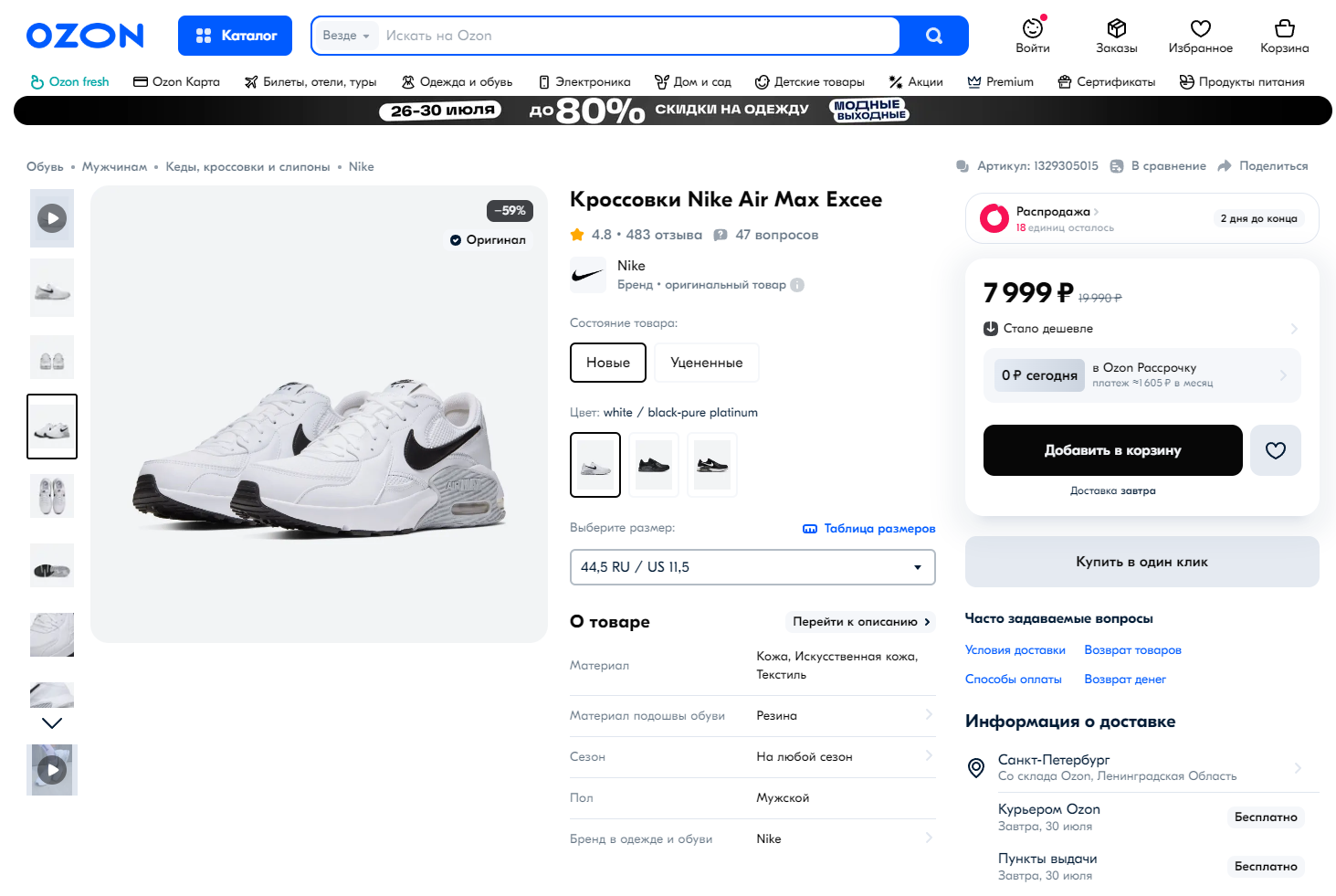Screen dimensions: 1336x896
Task: Open the size dropdown 44,5 RU
Action: [x=752, y=567]
